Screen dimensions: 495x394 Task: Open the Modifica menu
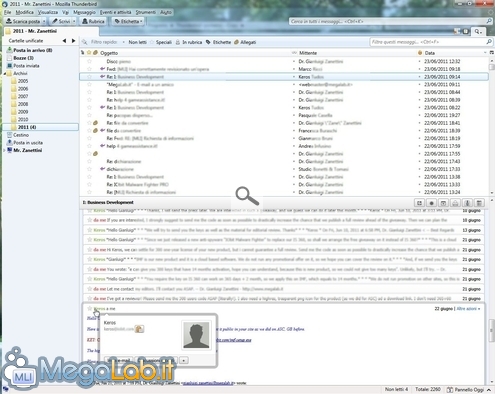[x=25, y=12]
